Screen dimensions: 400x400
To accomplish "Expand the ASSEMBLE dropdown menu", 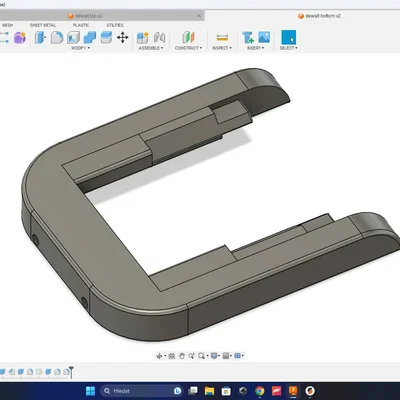I will tap(151, 48).
